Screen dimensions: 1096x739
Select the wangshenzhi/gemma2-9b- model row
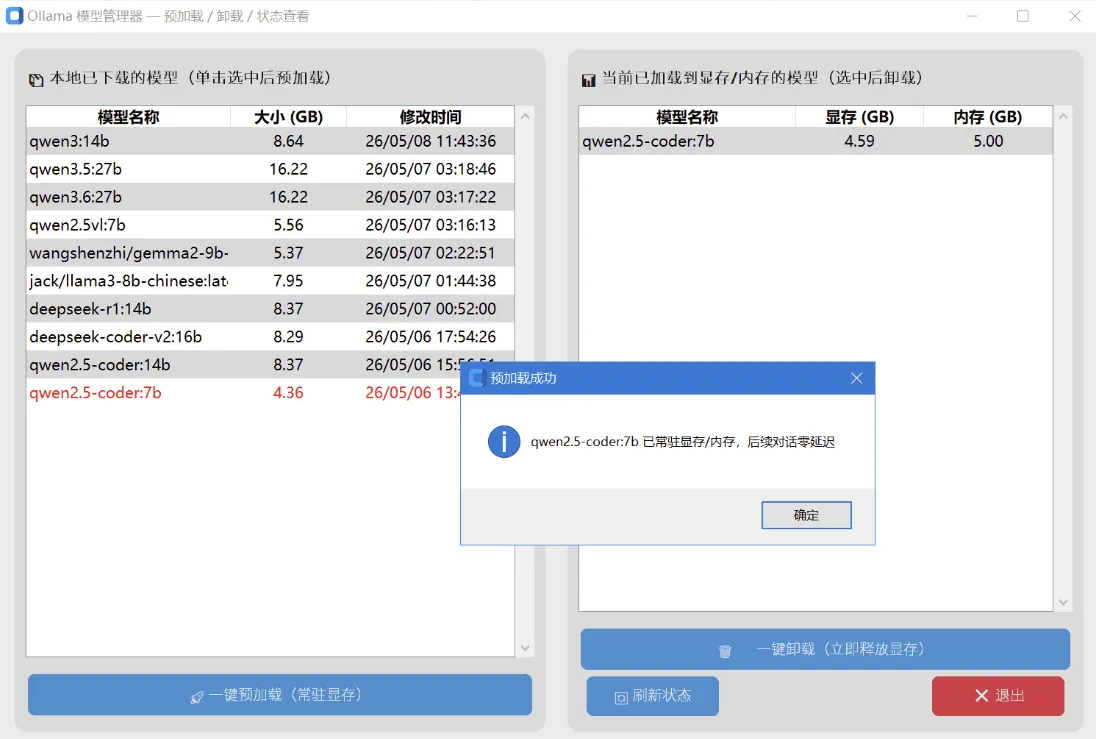(271, 253)
